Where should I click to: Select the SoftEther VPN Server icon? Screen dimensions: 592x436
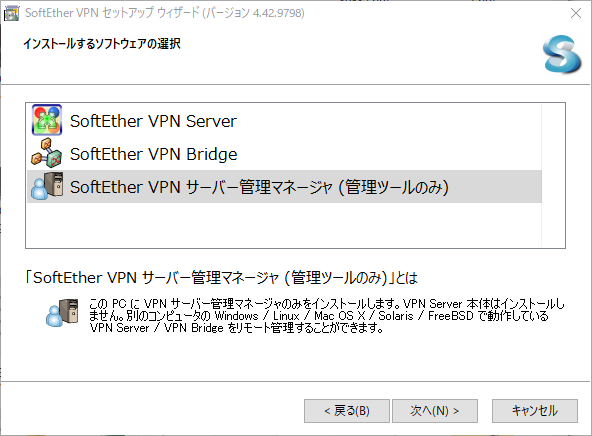(47, 120)
